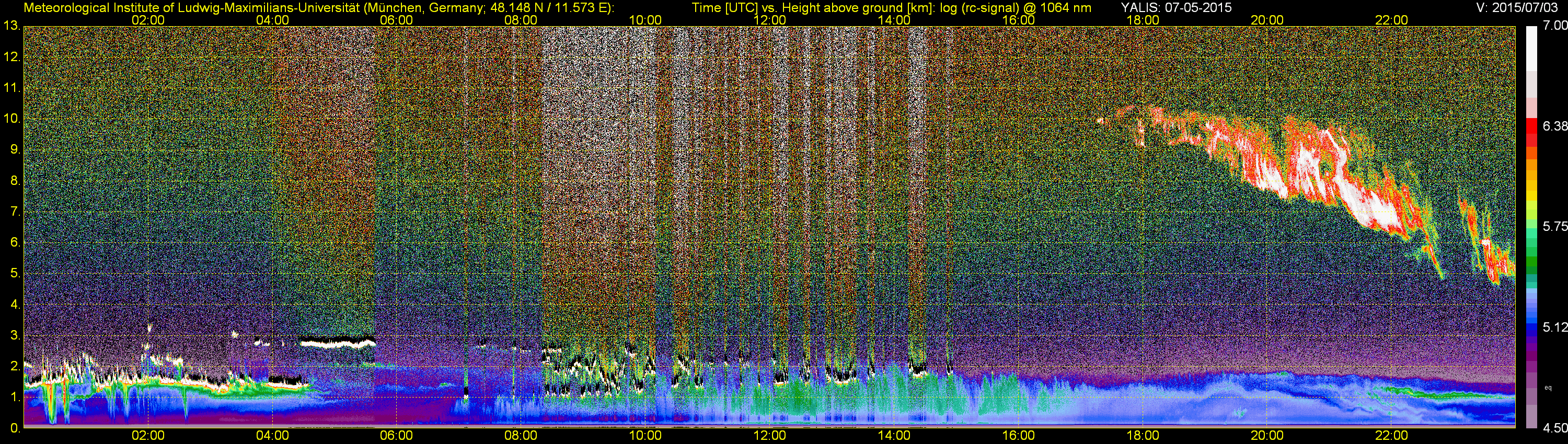
Task: Click the '5.75' color scale value
Action: [1555, 227]
